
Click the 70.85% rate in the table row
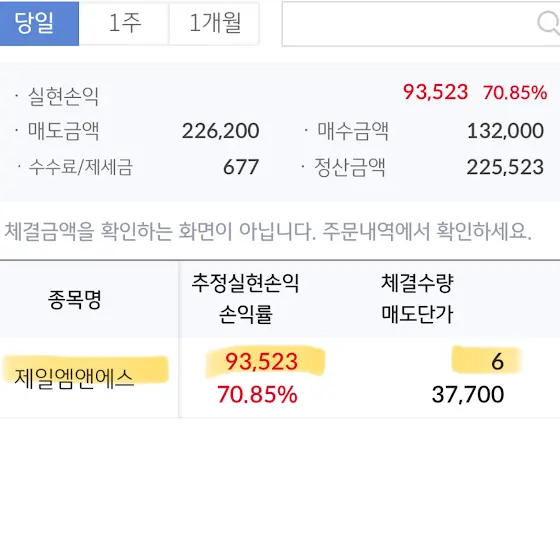click(257, 394)
